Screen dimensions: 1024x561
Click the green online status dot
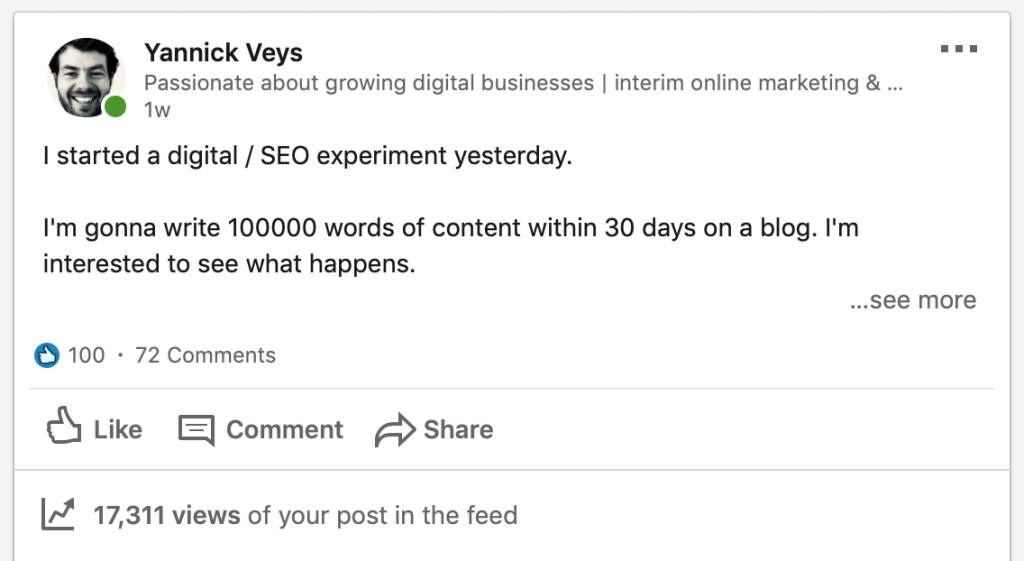point(115,106)
